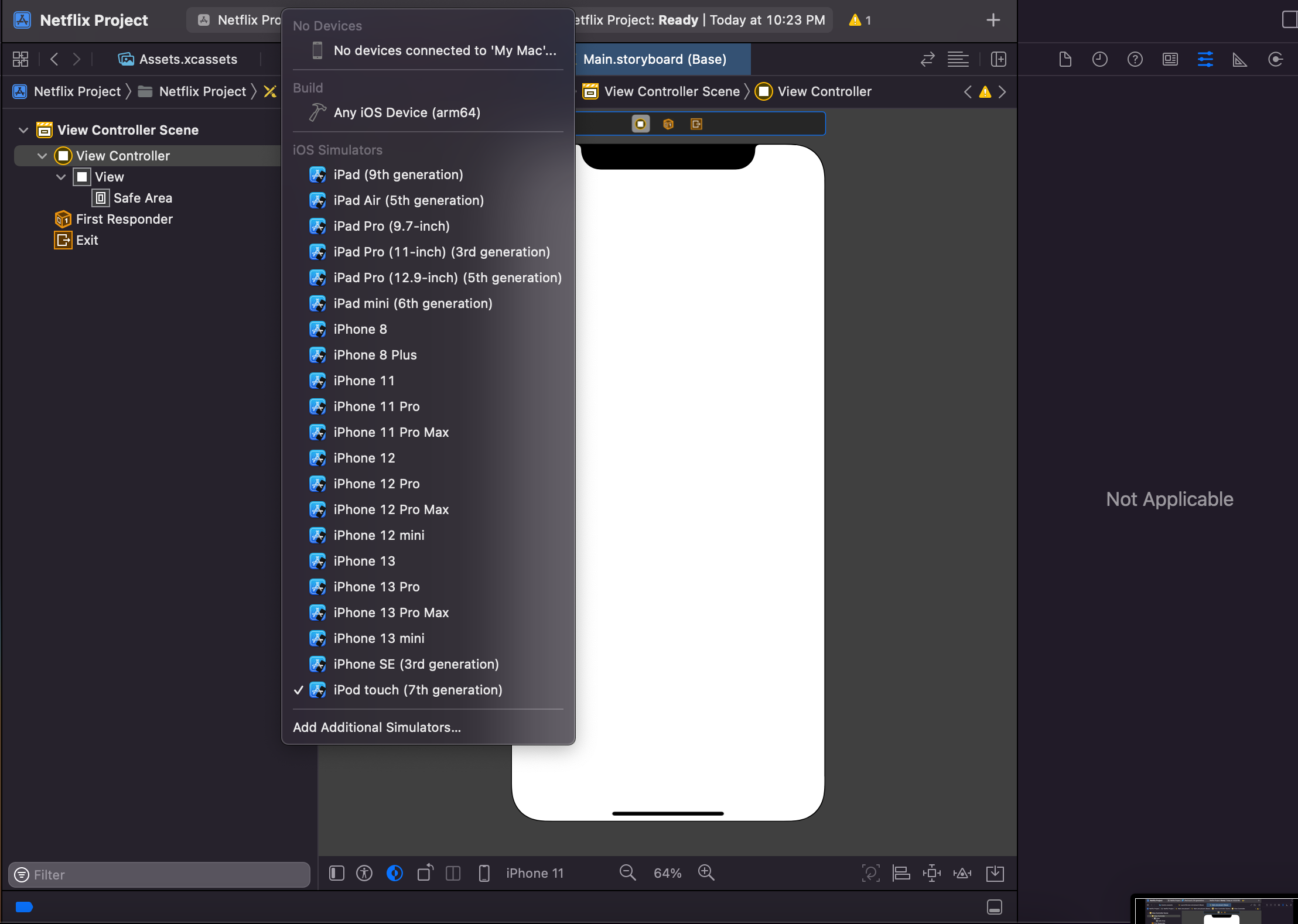Select iPhone 13 Pro Max simulator
The width and height of the screenshot is (1298, 924).
pyautogui.click(x=391, y=612)
